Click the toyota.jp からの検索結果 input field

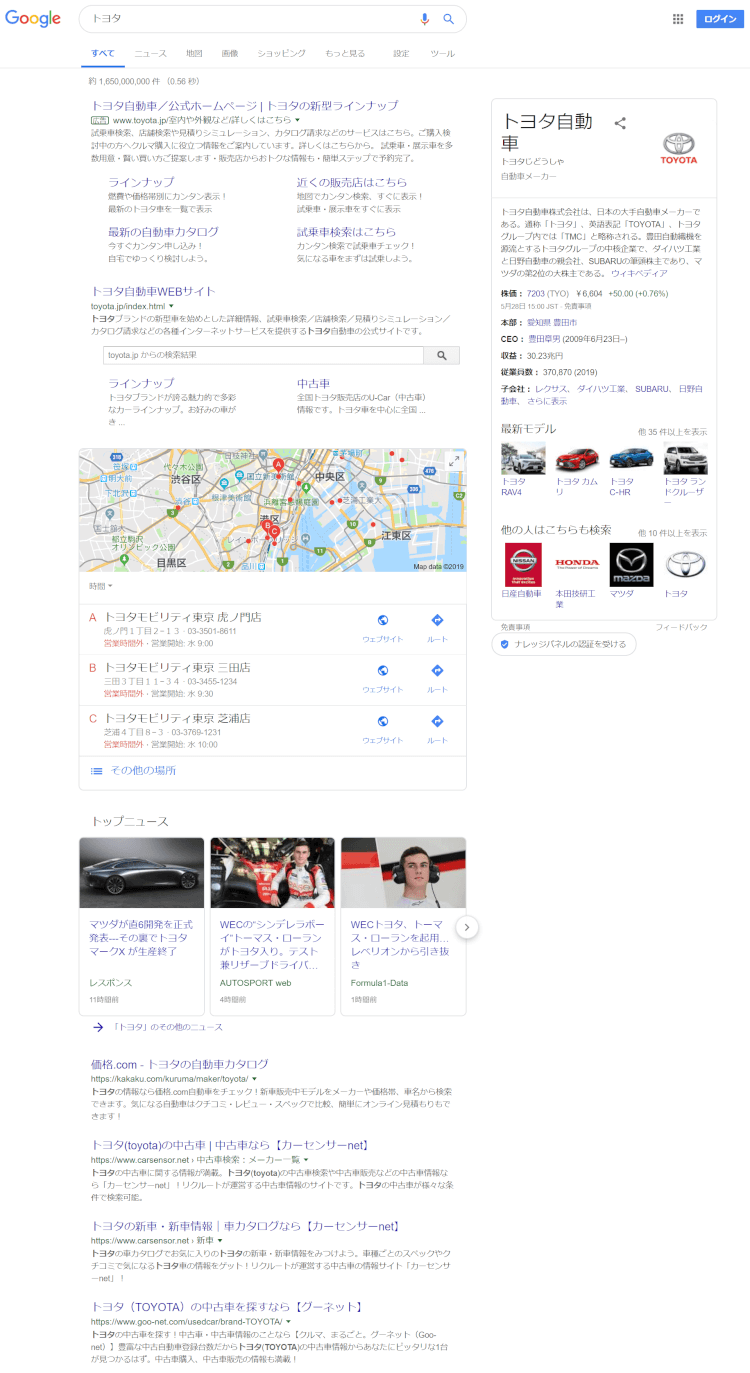pyautogui.click(x=263, y=355)
